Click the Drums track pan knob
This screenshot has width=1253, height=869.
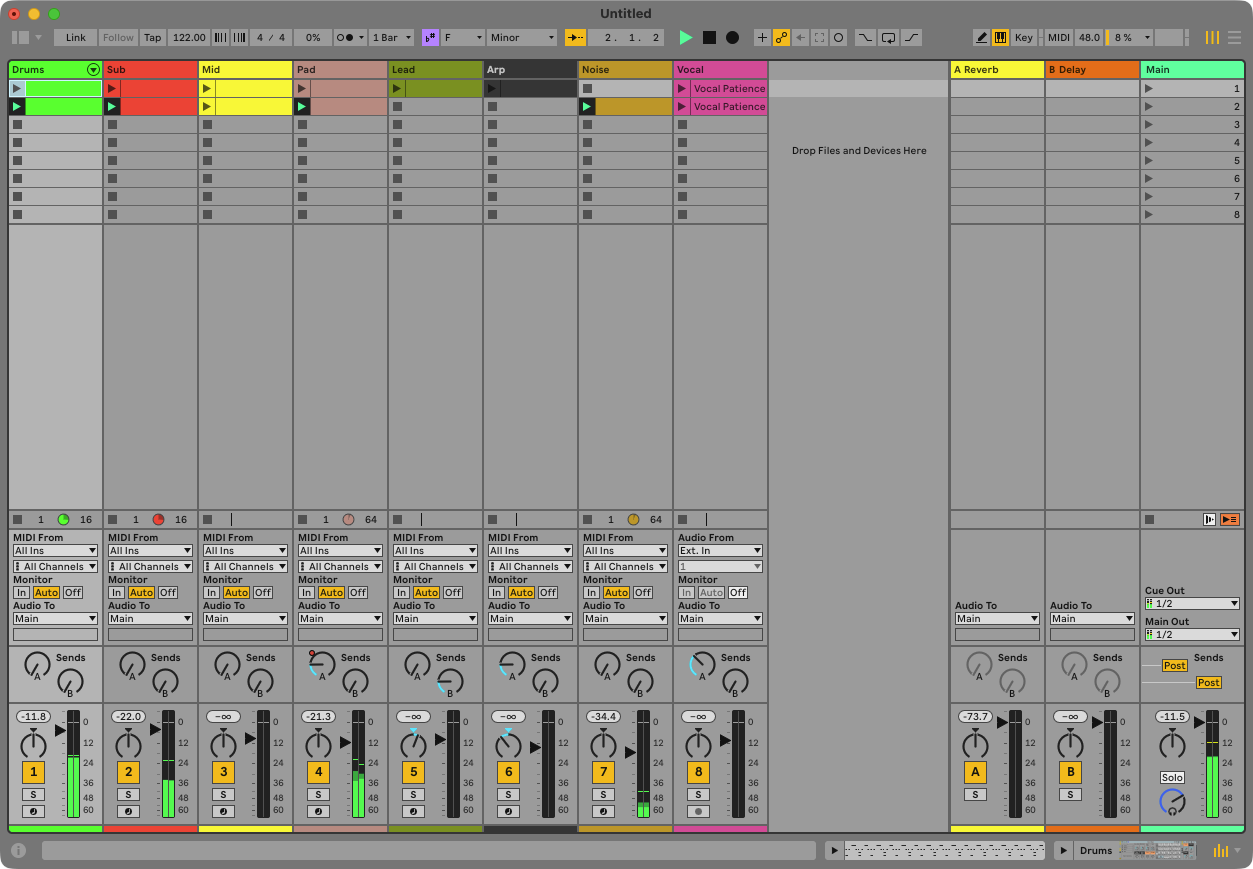33,744
